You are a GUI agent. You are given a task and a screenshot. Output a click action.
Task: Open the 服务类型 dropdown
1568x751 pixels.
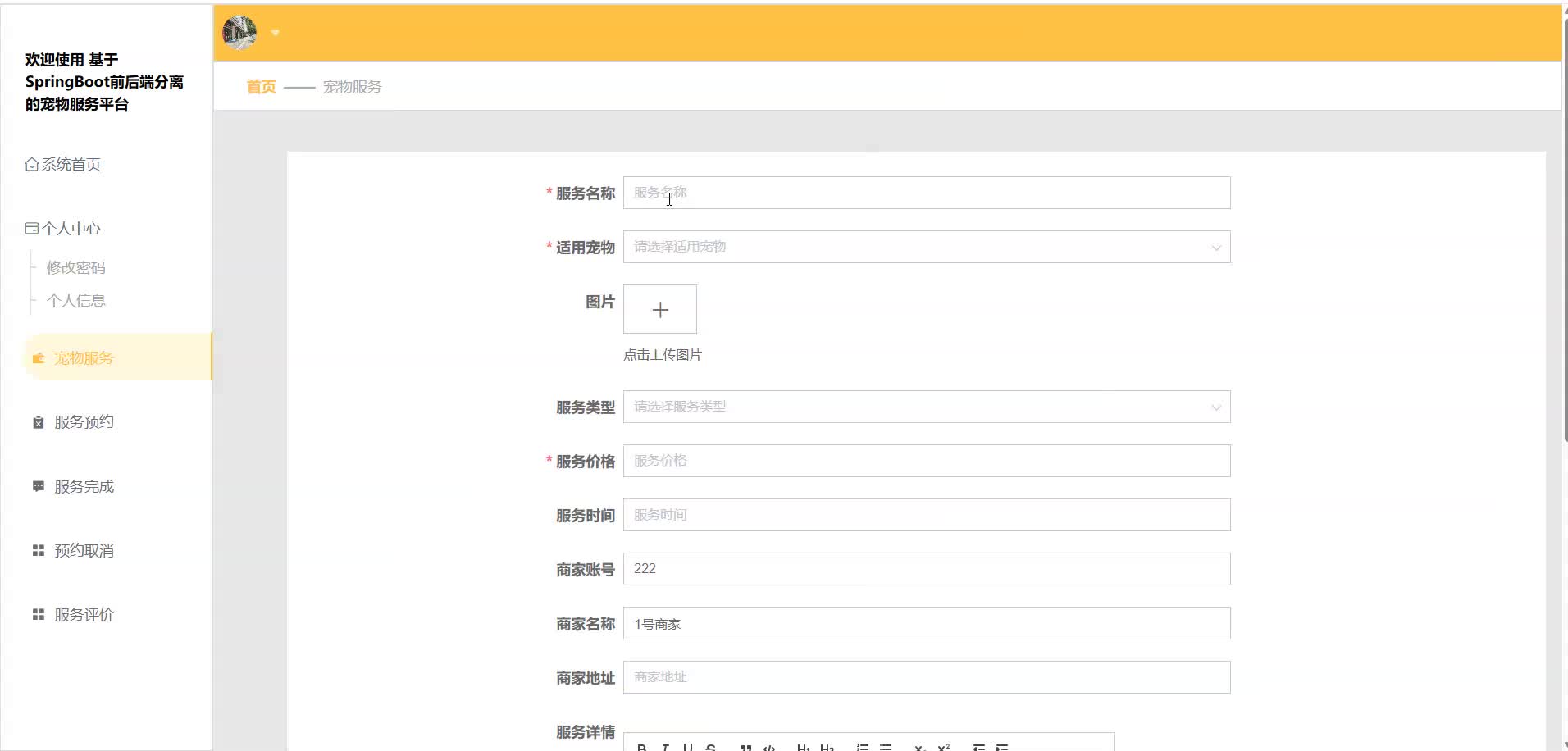coord(927,407)
